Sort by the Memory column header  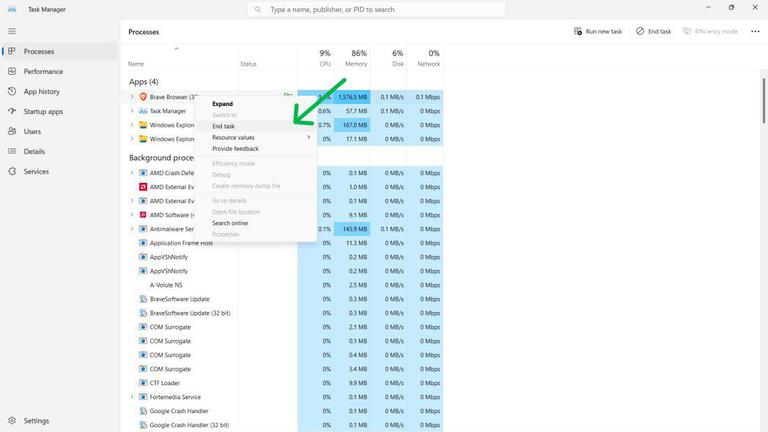[x=352, y=58]
